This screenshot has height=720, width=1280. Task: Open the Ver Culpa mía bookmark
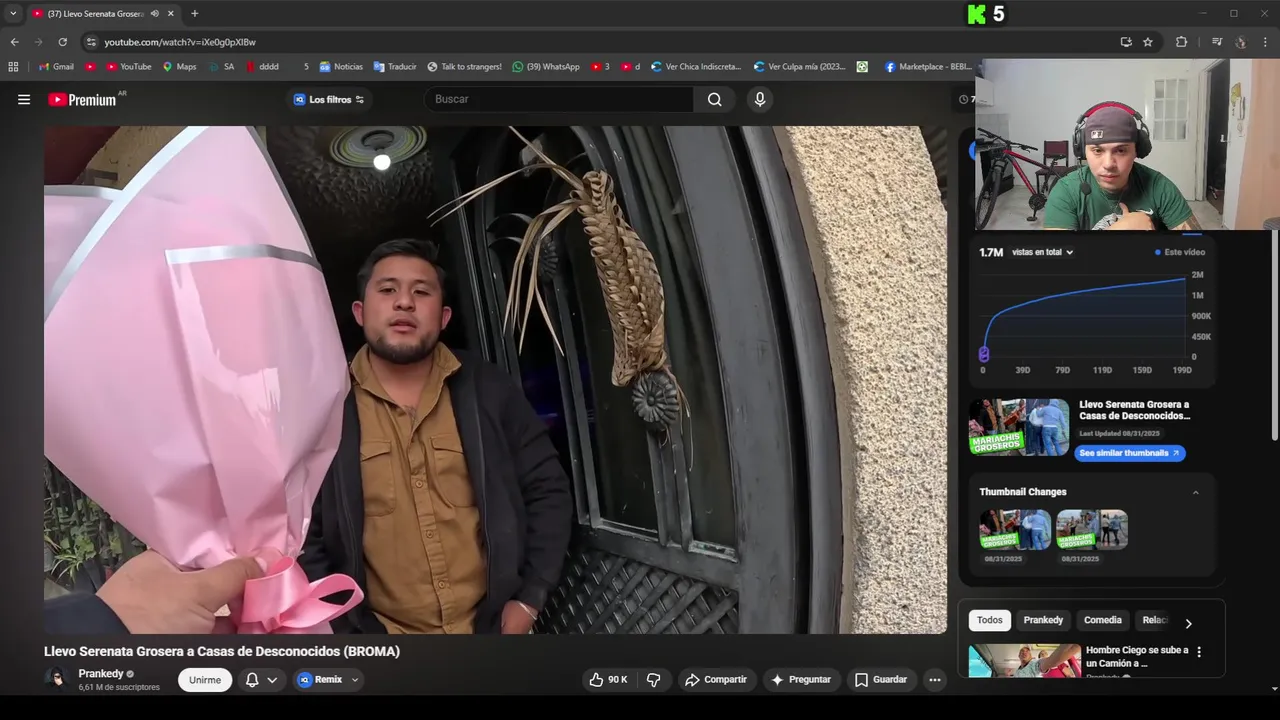pyautogui.click(x=799, y=67)
